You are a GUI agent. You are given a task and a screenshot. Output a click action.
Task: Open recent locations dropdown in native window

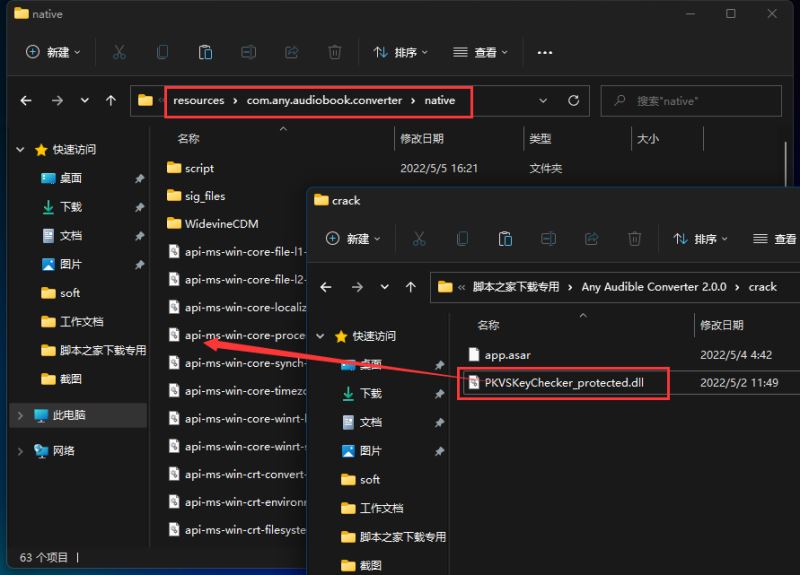point(85,101)
